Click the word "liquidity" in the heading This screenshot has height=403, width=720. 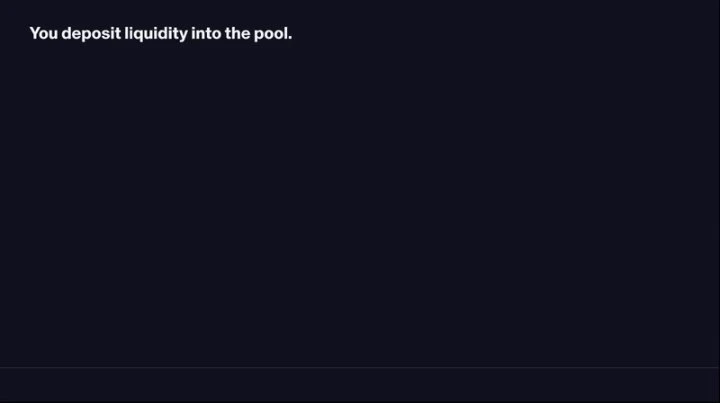click(x=156, y=33)
